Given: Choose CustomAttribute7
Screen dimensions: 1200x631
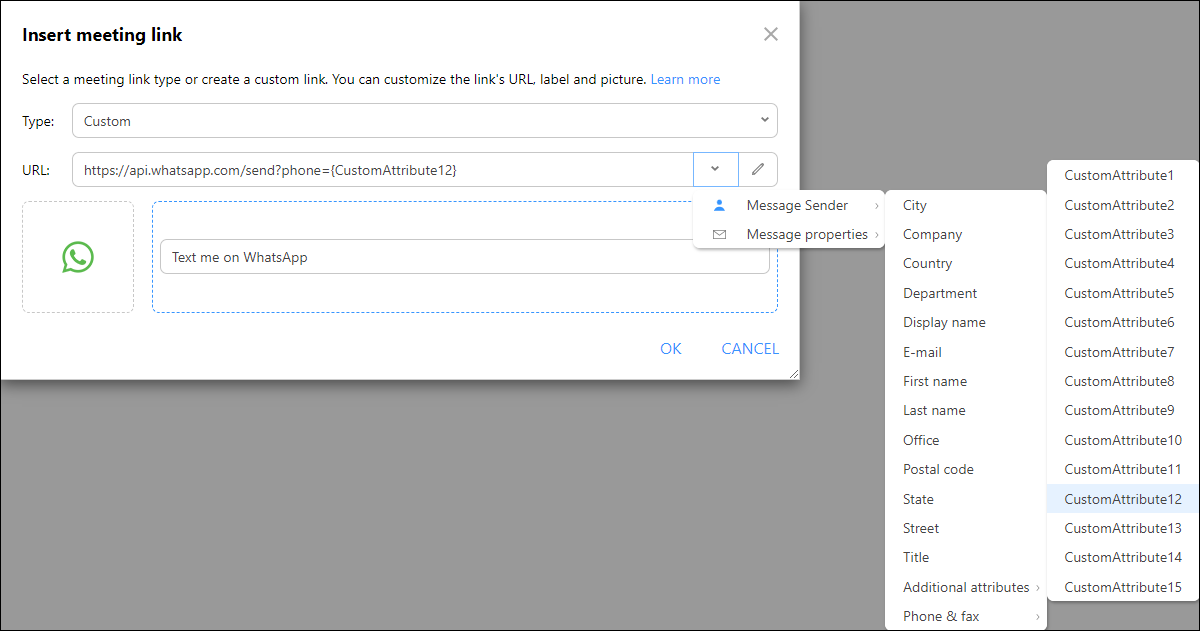Looking at the screenshot, I should [x=1123, y=352].
